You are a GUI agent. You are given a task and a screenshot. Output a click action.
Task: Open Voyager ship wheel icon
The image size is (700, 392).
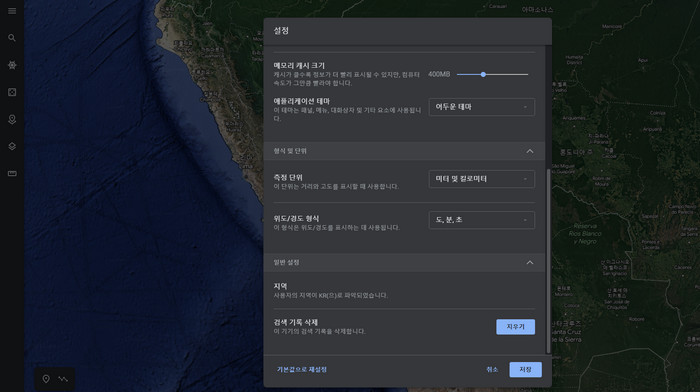coord(12,65)
